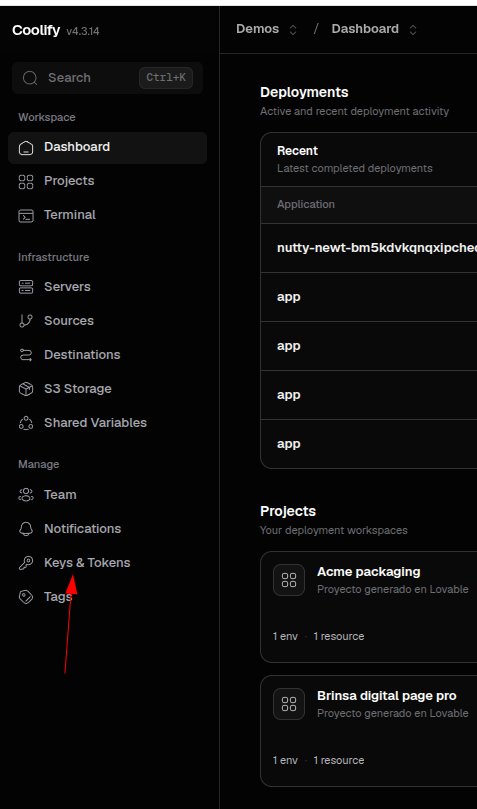This screenshot has height=809, width=477.
Task: Click the Sources git branch icon
Action: click(26, 321)
